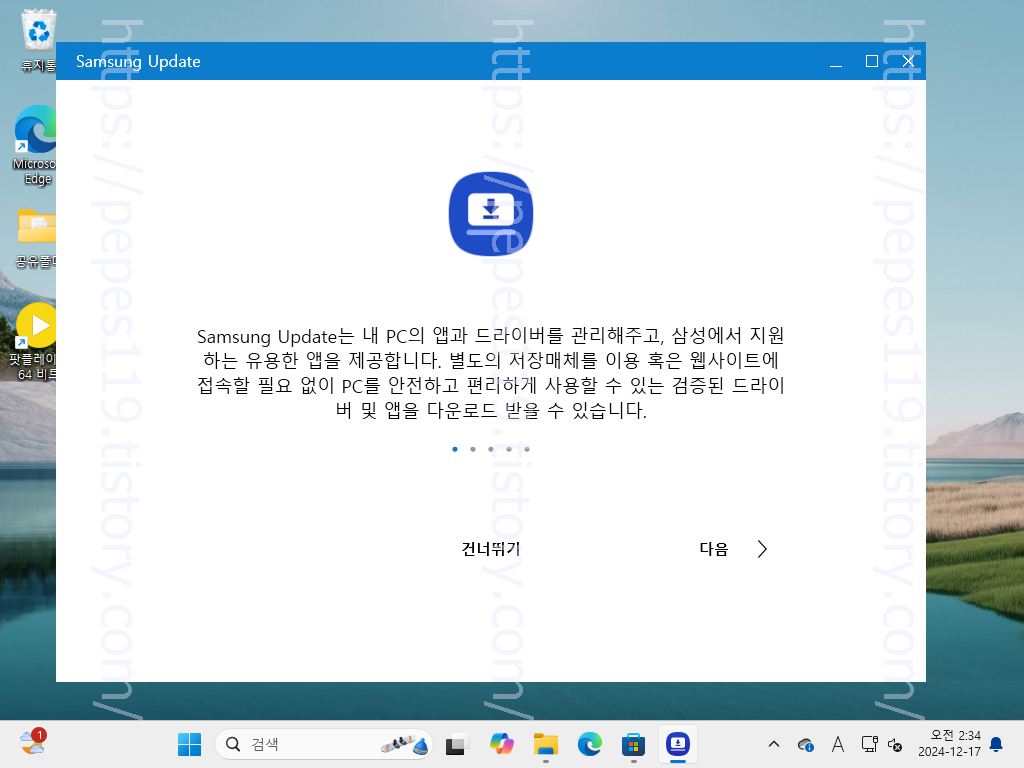This screenshot has height=768, width=1024.
Task: Click the Samsung Update description paragraph
Action: pos(490,373)
